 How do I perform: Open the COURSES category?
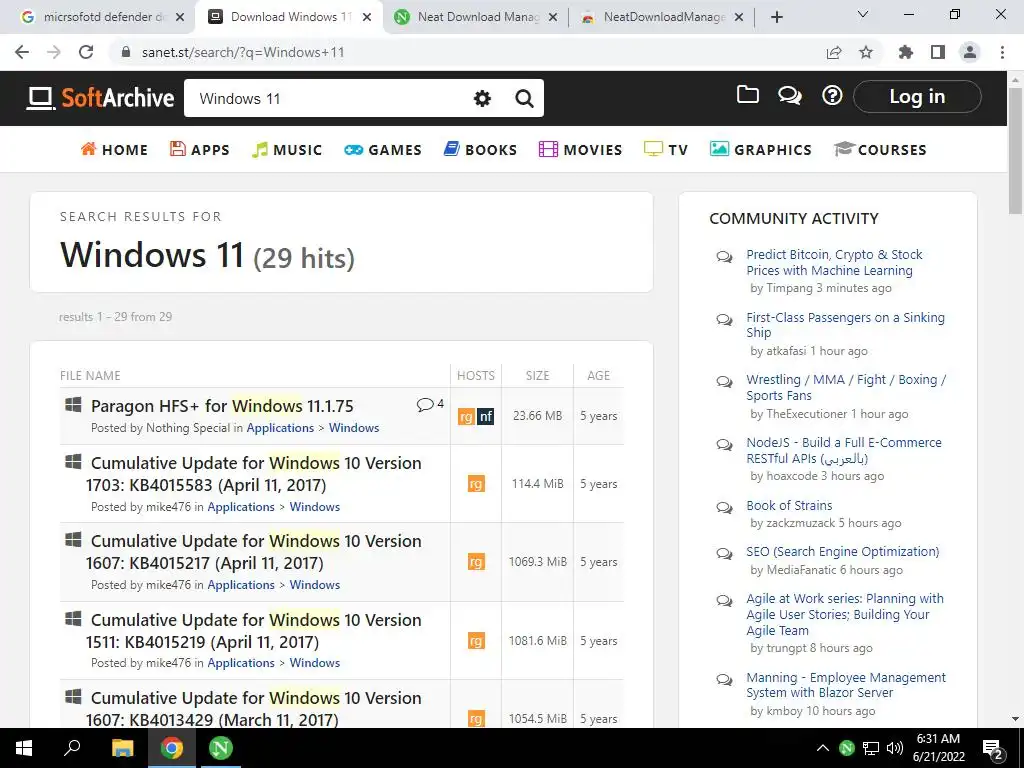tap(880, 150)
